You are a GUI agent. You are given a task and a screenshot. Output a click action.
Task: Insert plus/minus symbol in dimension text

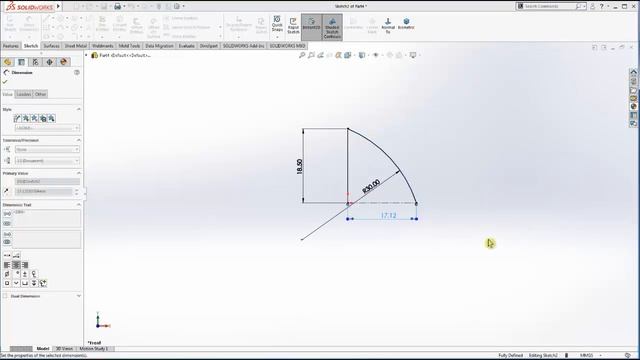25,274
